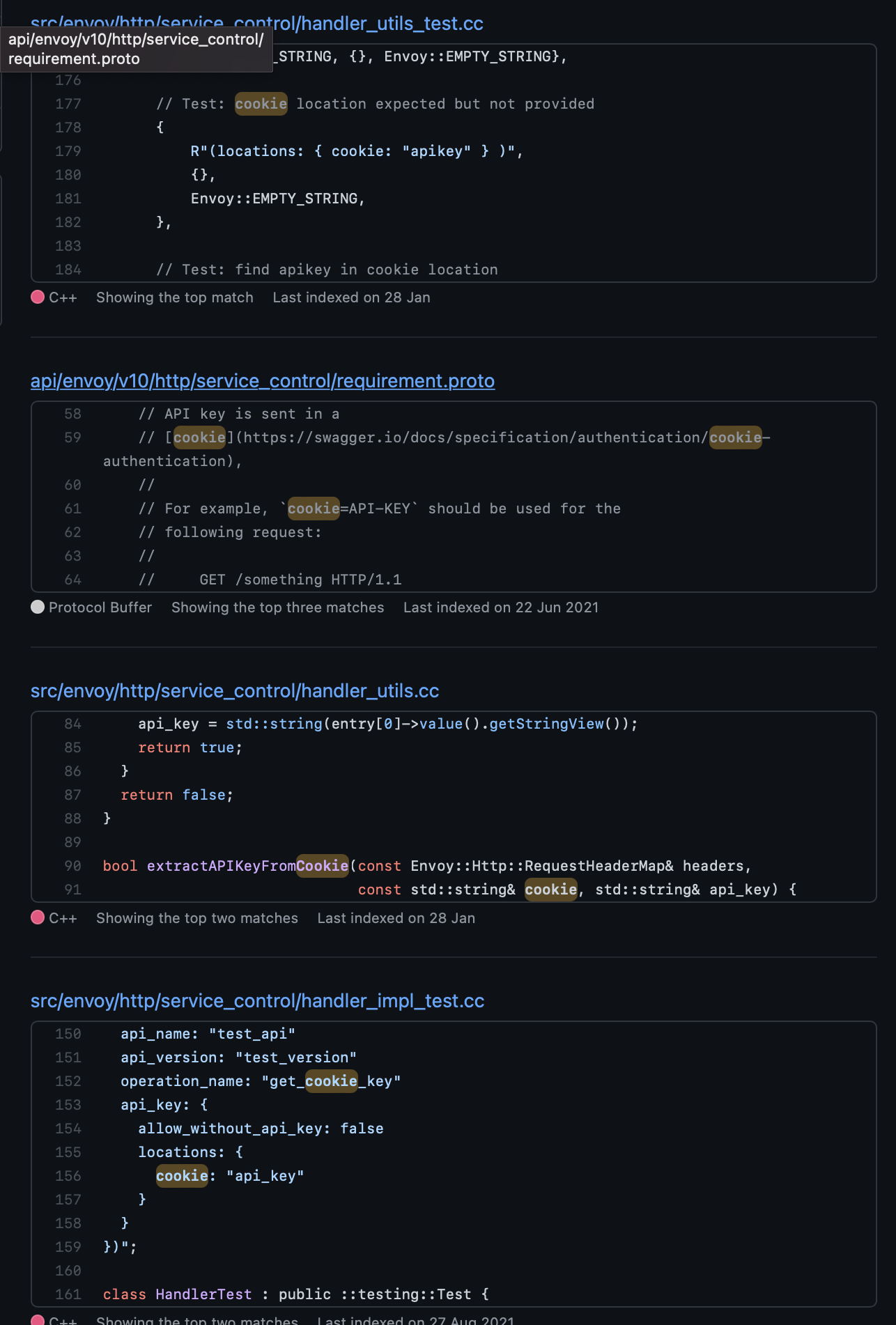Click line number 179 in handler_utils_test.cc
Viewport: 896px width, 1325px height.
68,151
